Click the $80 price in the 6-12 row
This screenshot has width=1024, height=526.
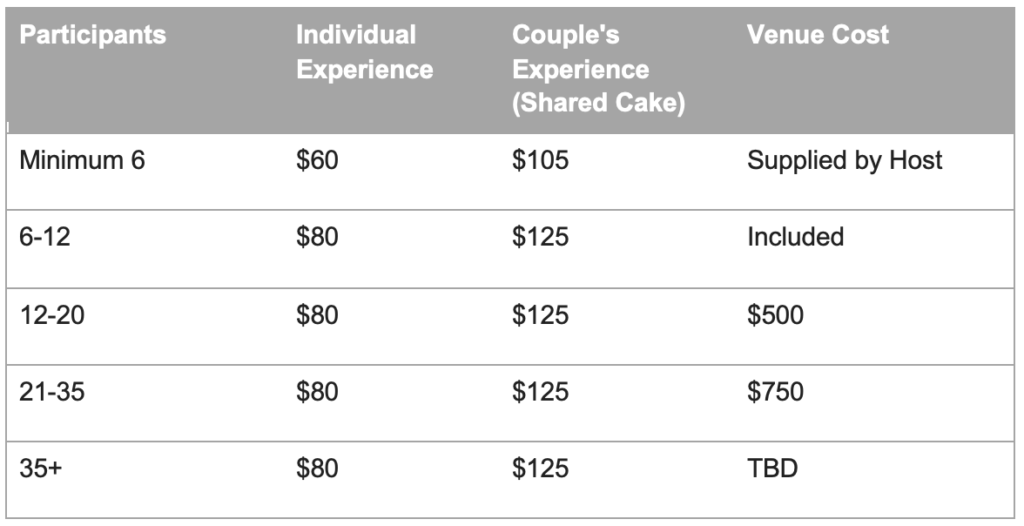coord(318,237)
